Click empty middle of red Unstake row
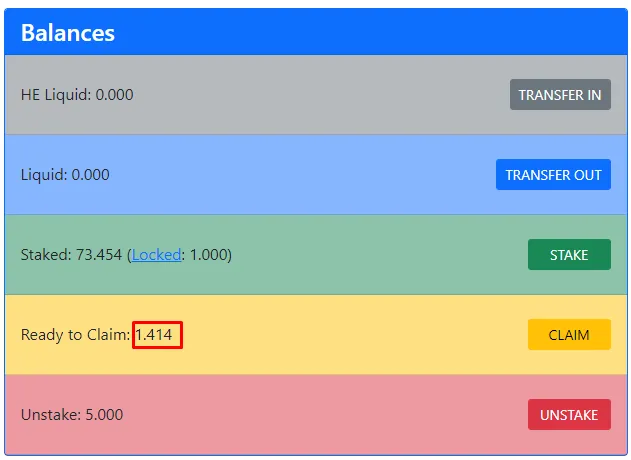Screen dimensions: 631x460 [320, 415]
